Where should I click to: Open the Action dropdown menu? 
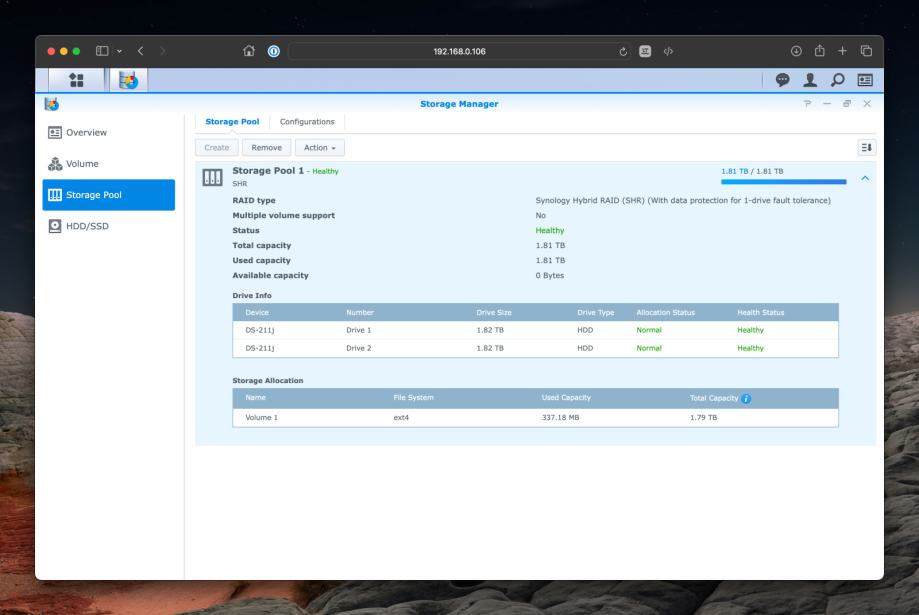(320, 148)
